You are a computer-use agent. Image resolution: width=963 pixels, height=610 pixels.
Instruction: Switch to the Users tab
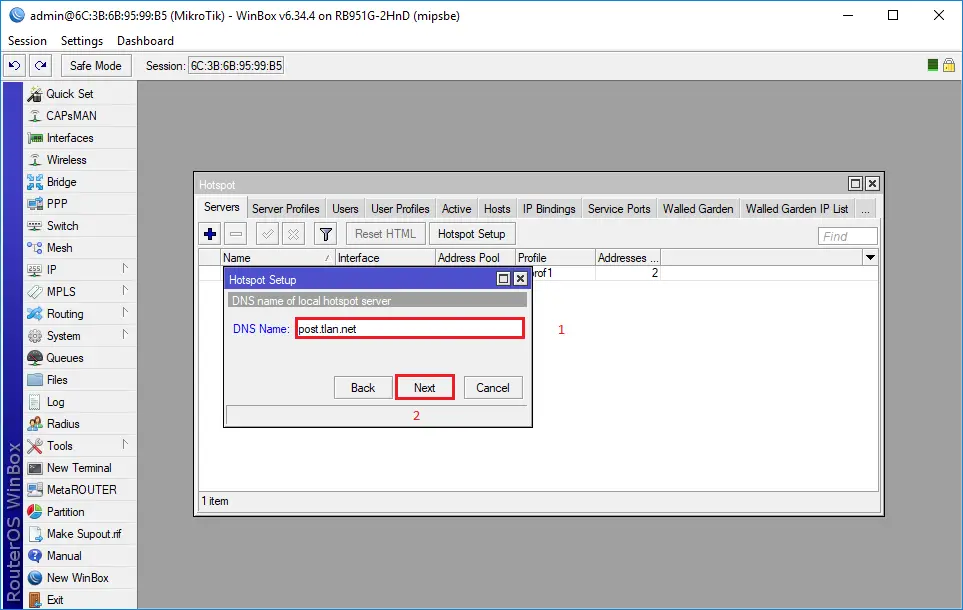pyautogui.click(x=345, y=209)
